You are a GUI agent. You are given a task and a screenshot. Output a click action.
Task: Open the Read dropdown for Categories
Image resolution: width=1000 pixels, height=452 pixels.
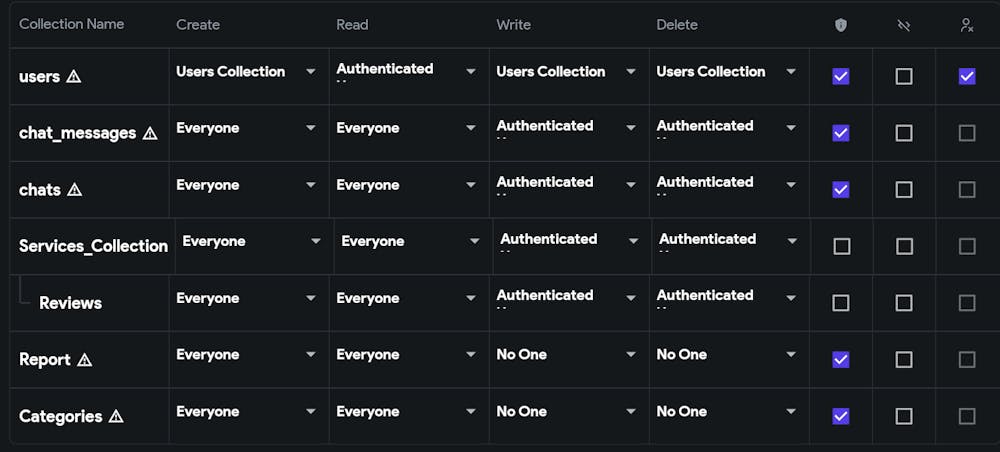(x=407, y=412)
